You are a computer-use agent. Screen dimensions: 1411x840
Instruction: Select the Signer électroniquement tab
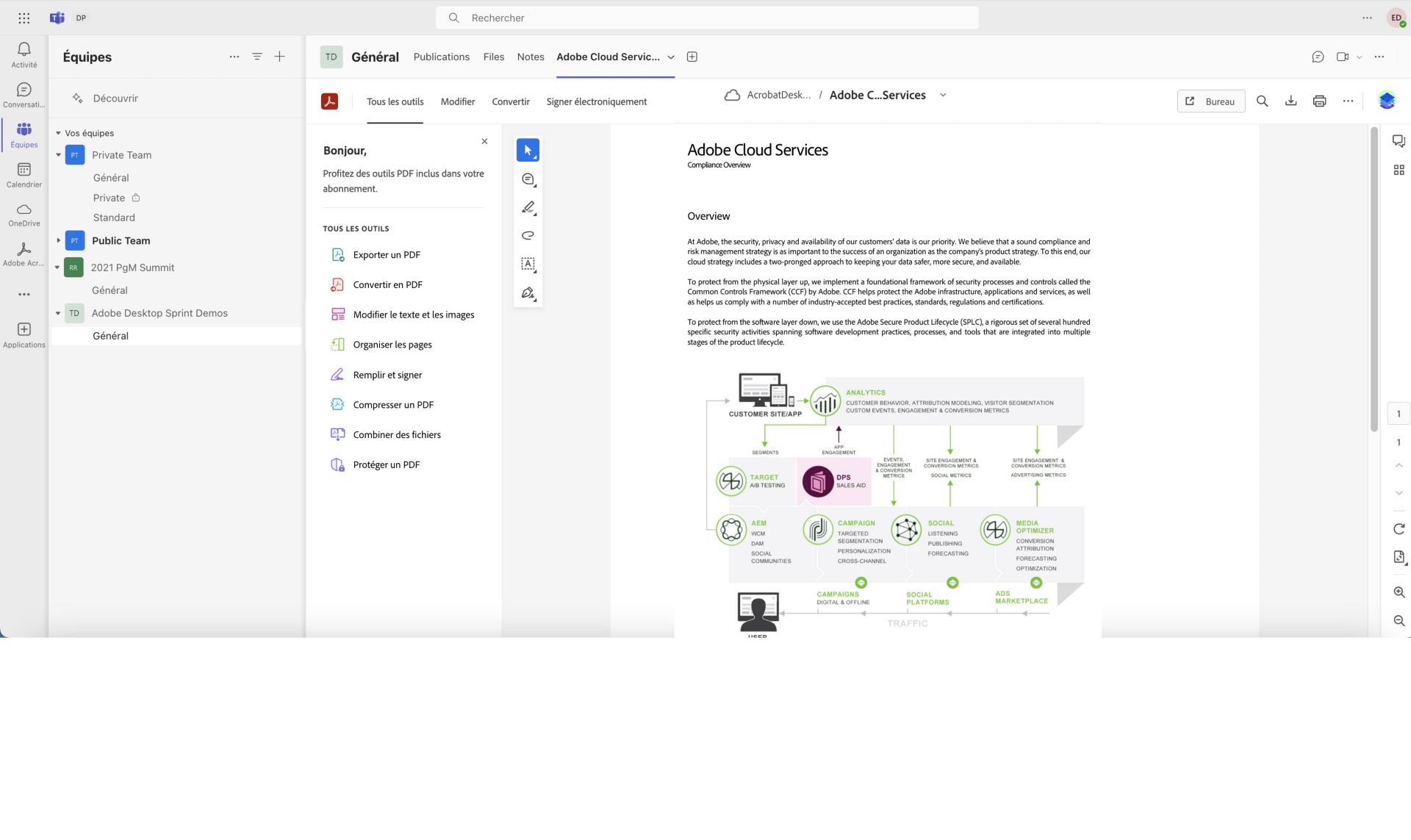tap(597, 101)
